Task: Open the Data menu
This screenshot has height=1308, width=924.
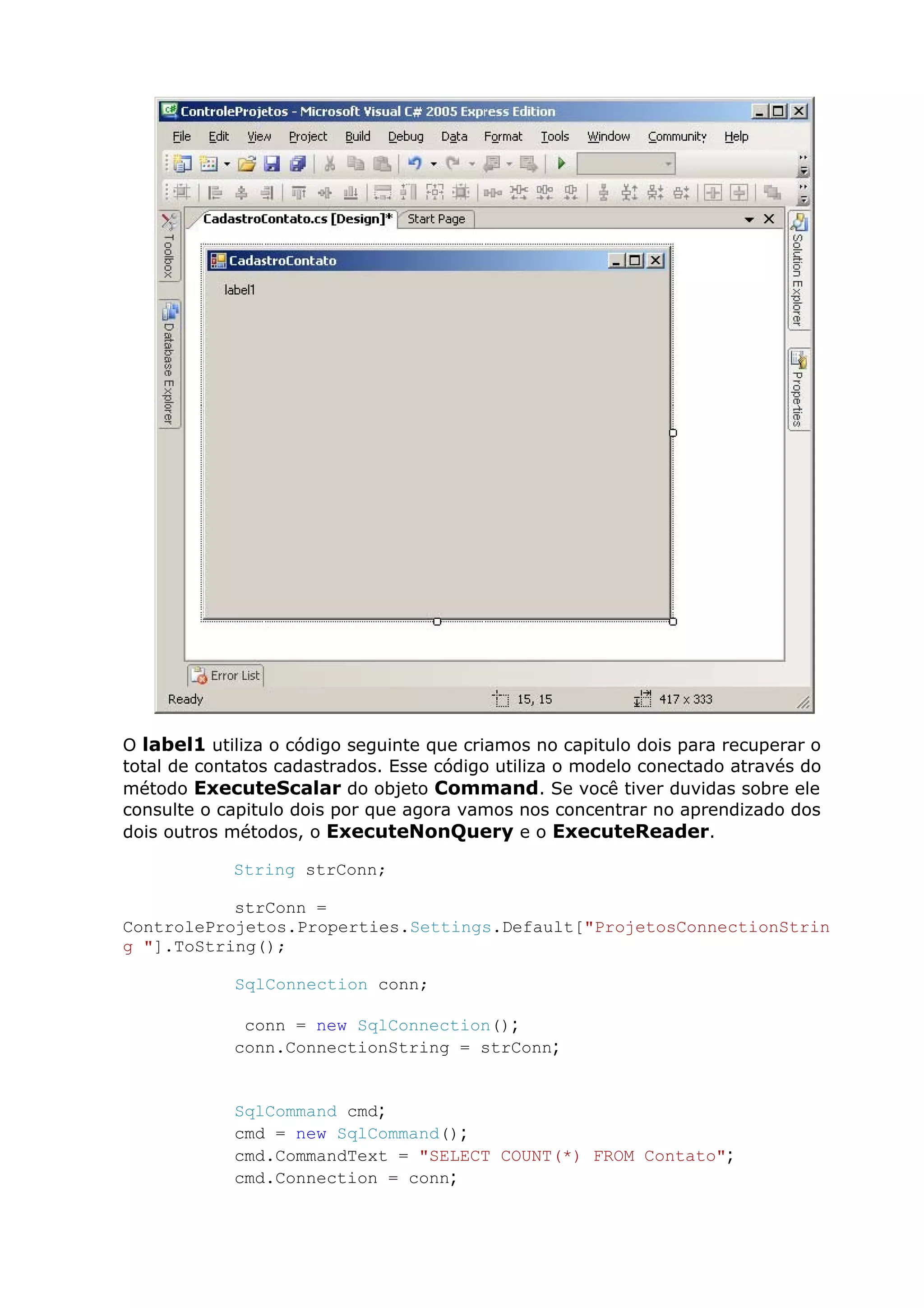Action: click(454, 137)
